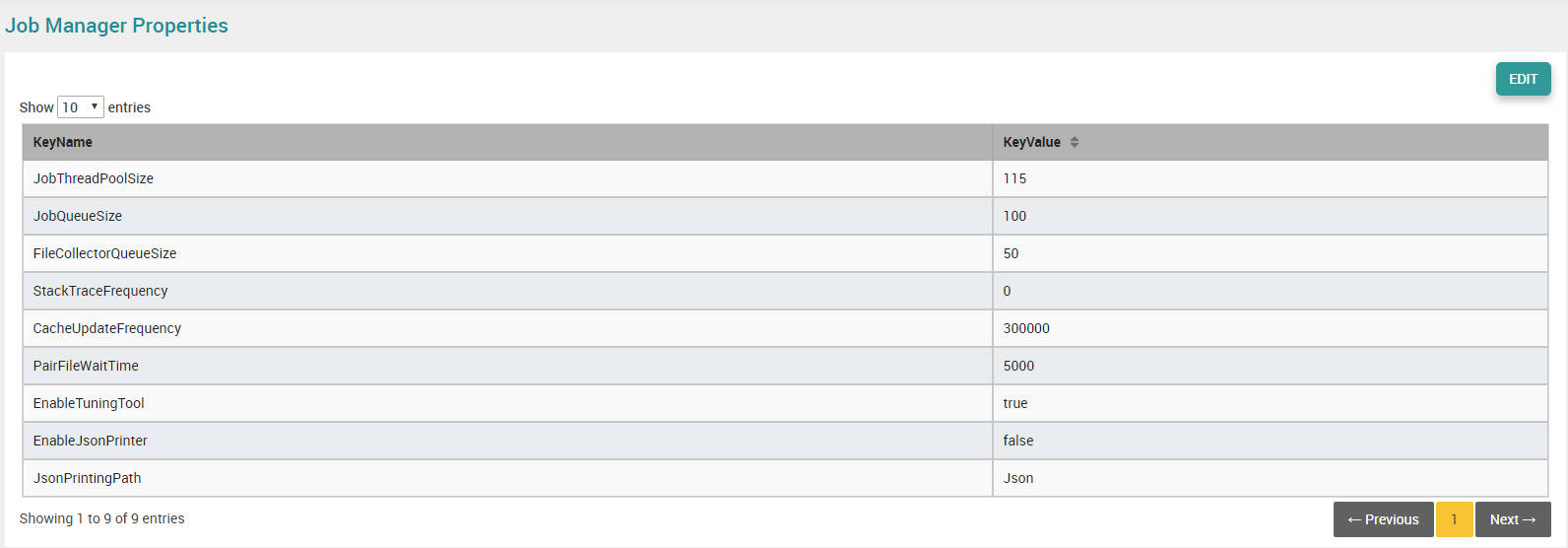Go to the Previous page
The height and width of the screenshot is (548, 1568).
tap(1383, 519)
